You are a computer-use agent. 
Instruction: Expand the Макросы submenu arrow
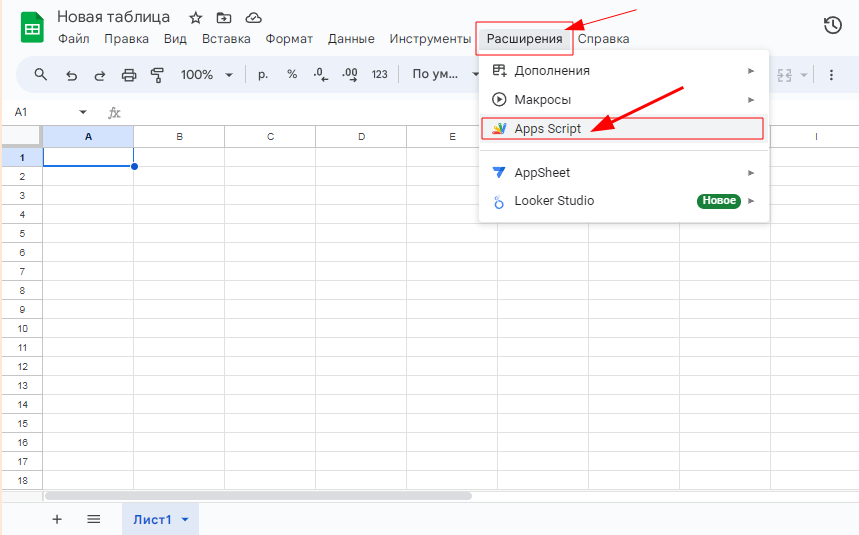coord(751,100)
